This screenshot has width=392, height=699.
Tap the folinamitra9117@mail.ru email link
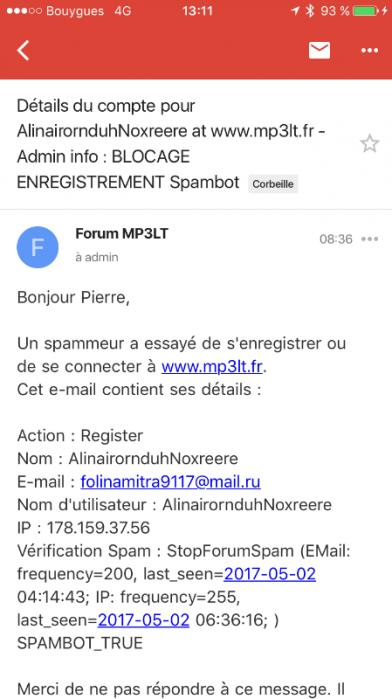pyautogui.click(x=170, y=482)
